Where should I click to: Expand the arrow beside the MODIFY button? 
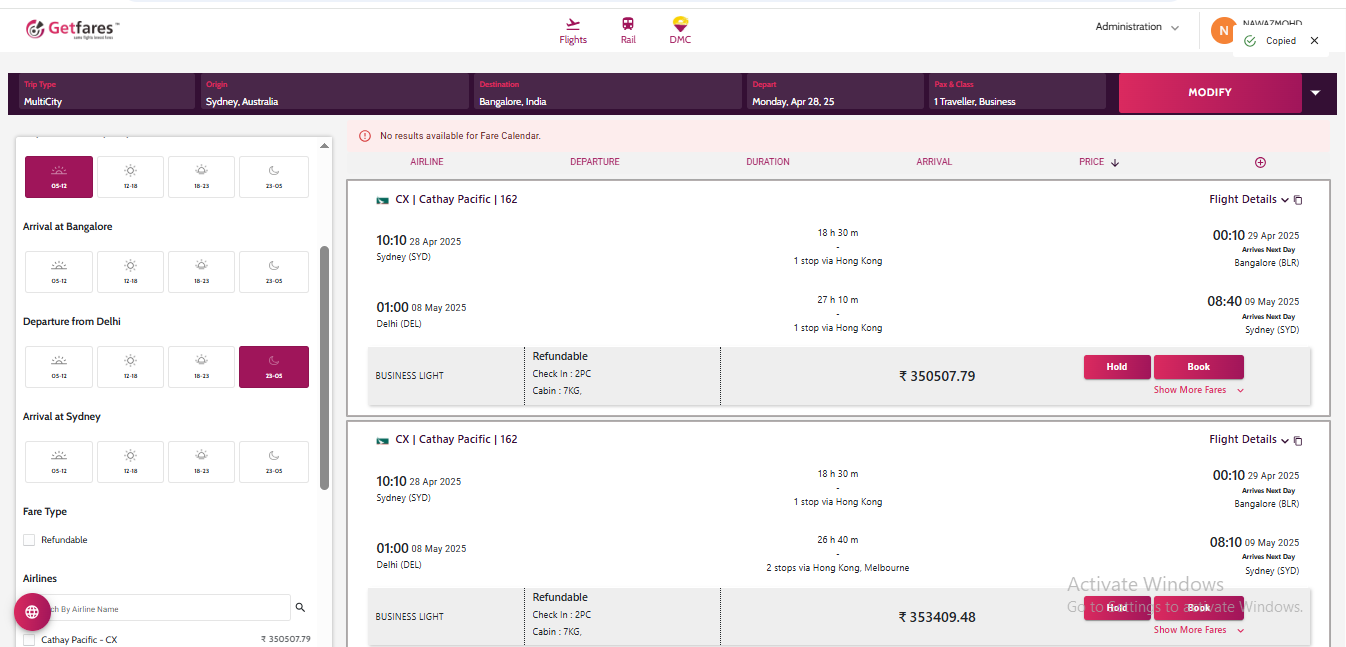(1315, 92)
